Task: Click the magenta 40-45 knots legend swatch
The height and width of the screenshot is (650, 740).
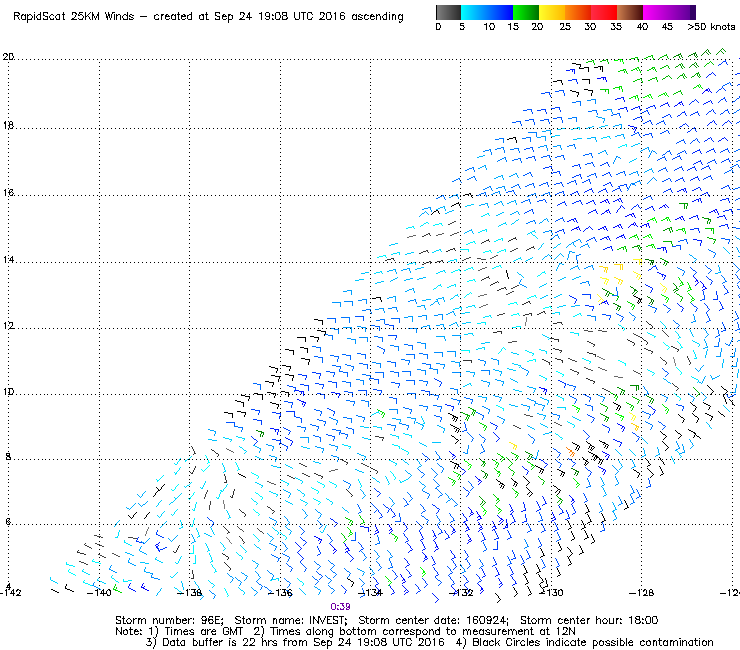Action: [656, 12]
